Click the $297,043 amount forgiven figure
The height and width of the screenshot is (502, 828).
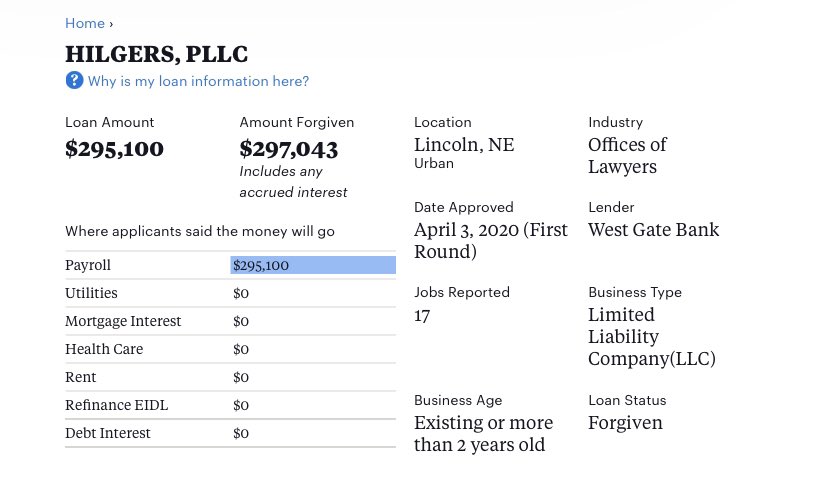(x=288, y=149)
